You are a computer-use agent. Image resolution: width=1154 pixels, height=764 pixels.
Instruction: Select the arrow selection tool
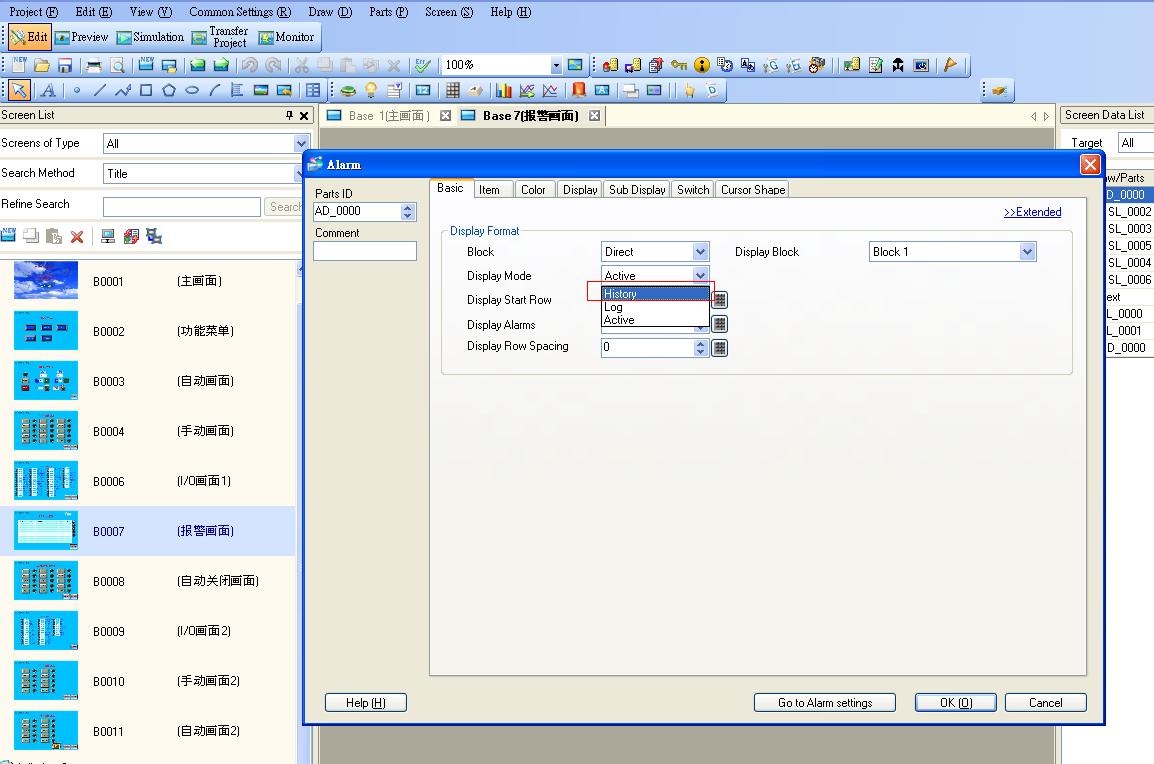[x=19, y=90]
